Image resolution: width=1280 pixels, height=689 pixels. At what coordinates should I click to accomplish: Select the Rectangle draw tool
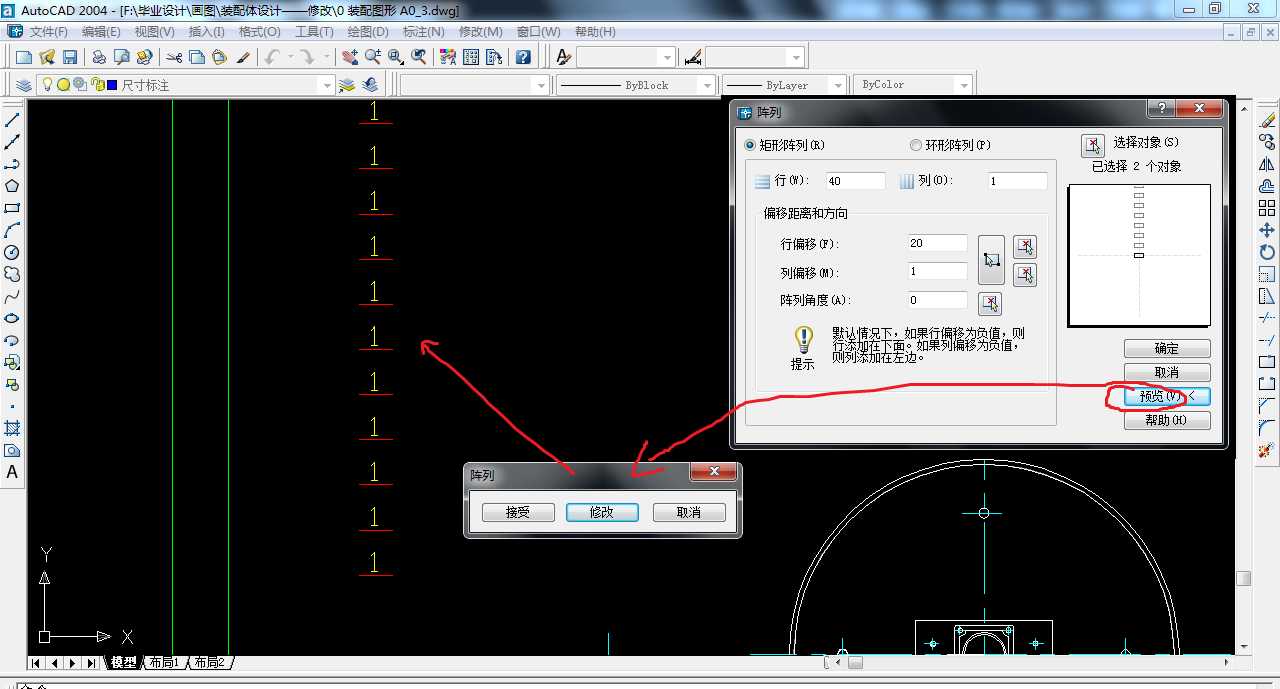(12, 208)
